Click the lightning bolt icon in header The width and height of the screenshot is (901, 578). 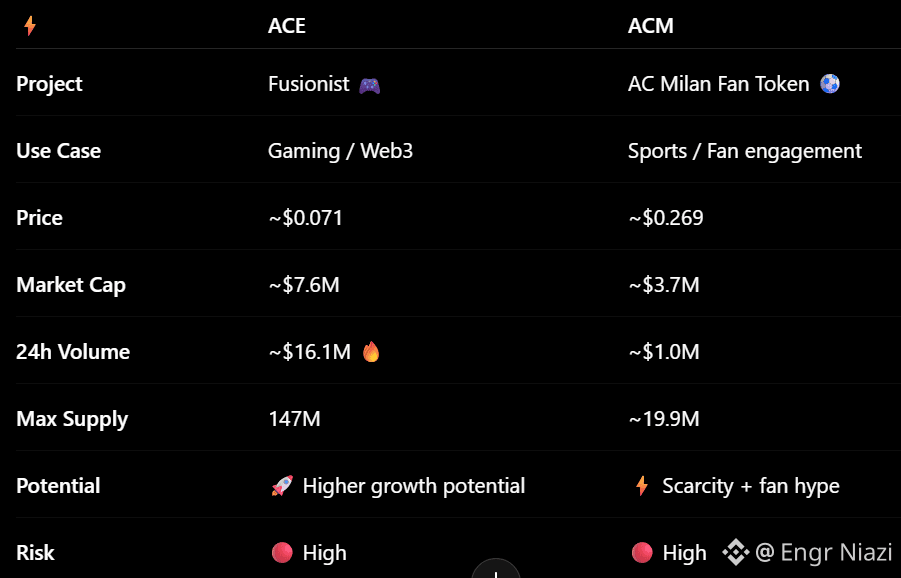click(30, 26)
